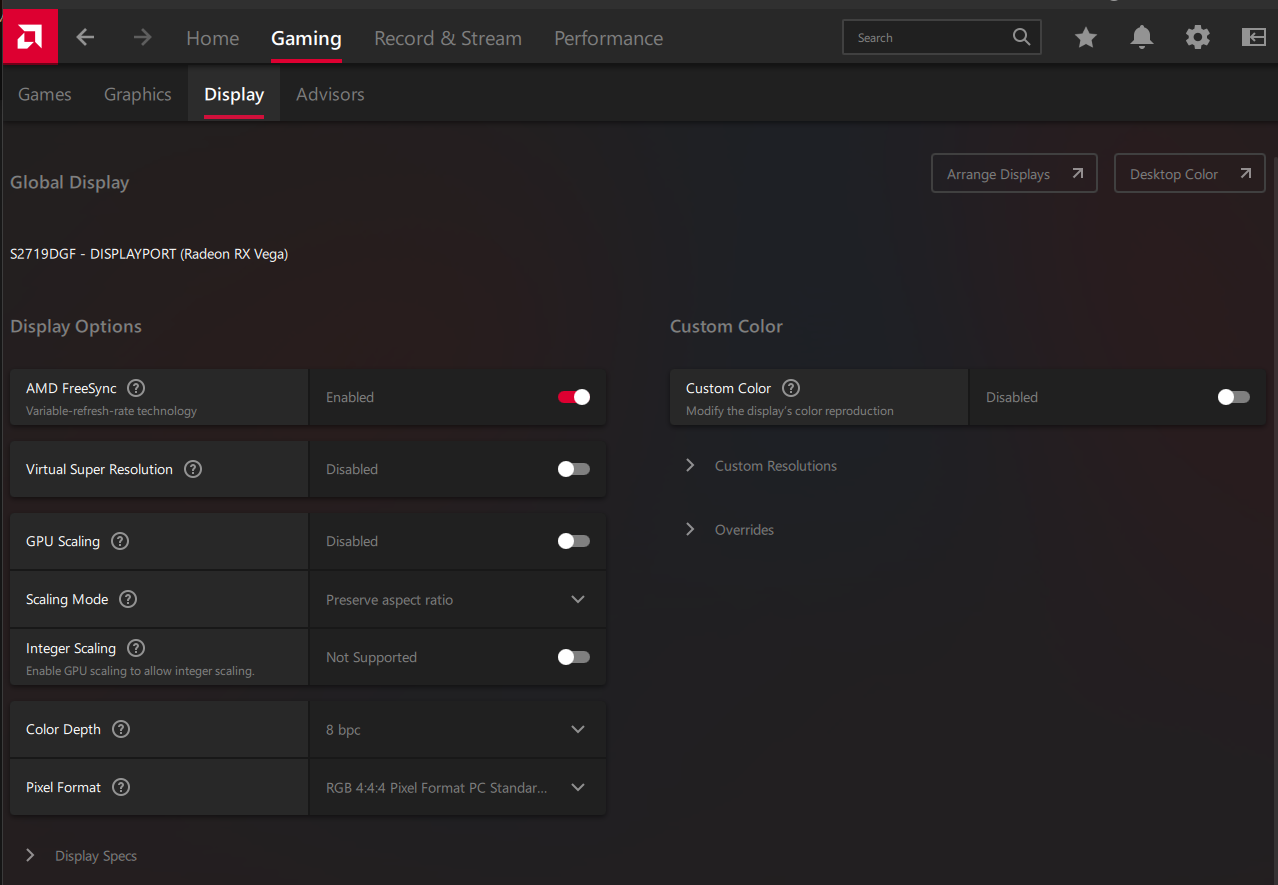Viewport: 1278px width, 885px height.
Task: Enable Virtual Super Resolution toggle
Action: [x=574, y=469]
